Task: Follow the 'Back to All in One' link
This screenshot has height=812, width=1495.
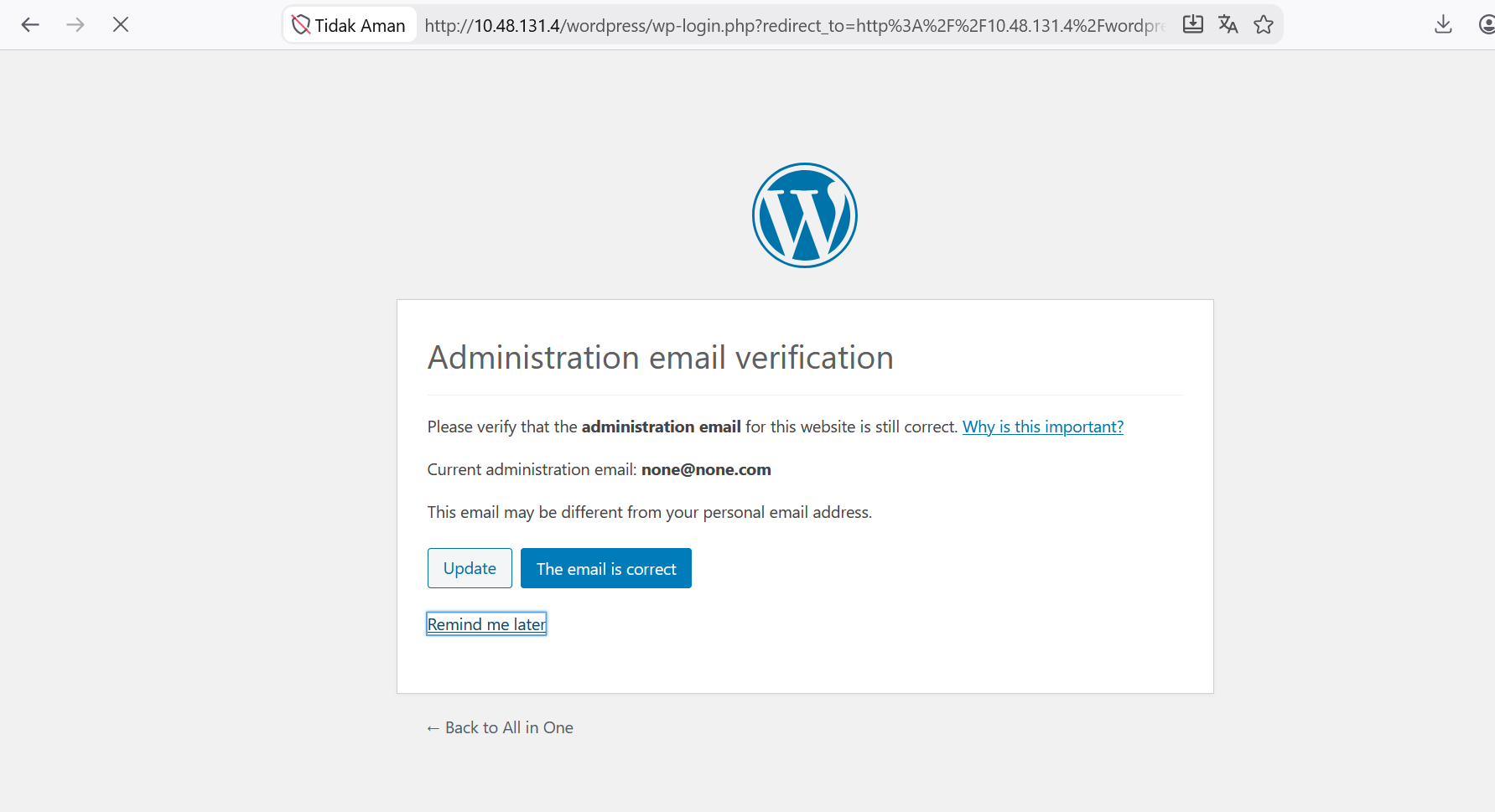Action: pos(501,727)
